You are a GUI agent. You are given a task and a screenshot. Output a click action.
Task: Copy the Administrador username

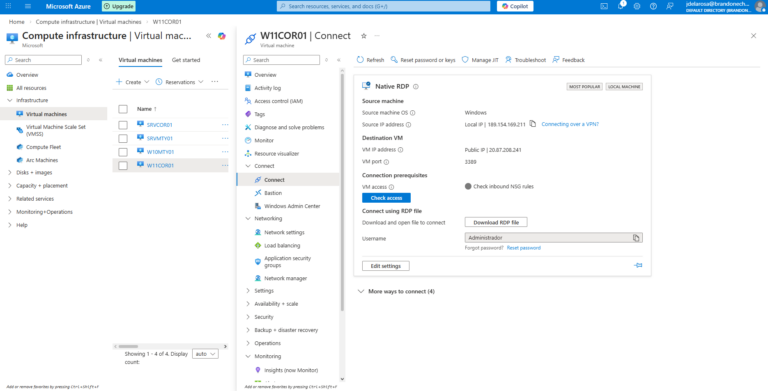coord(636,238)
